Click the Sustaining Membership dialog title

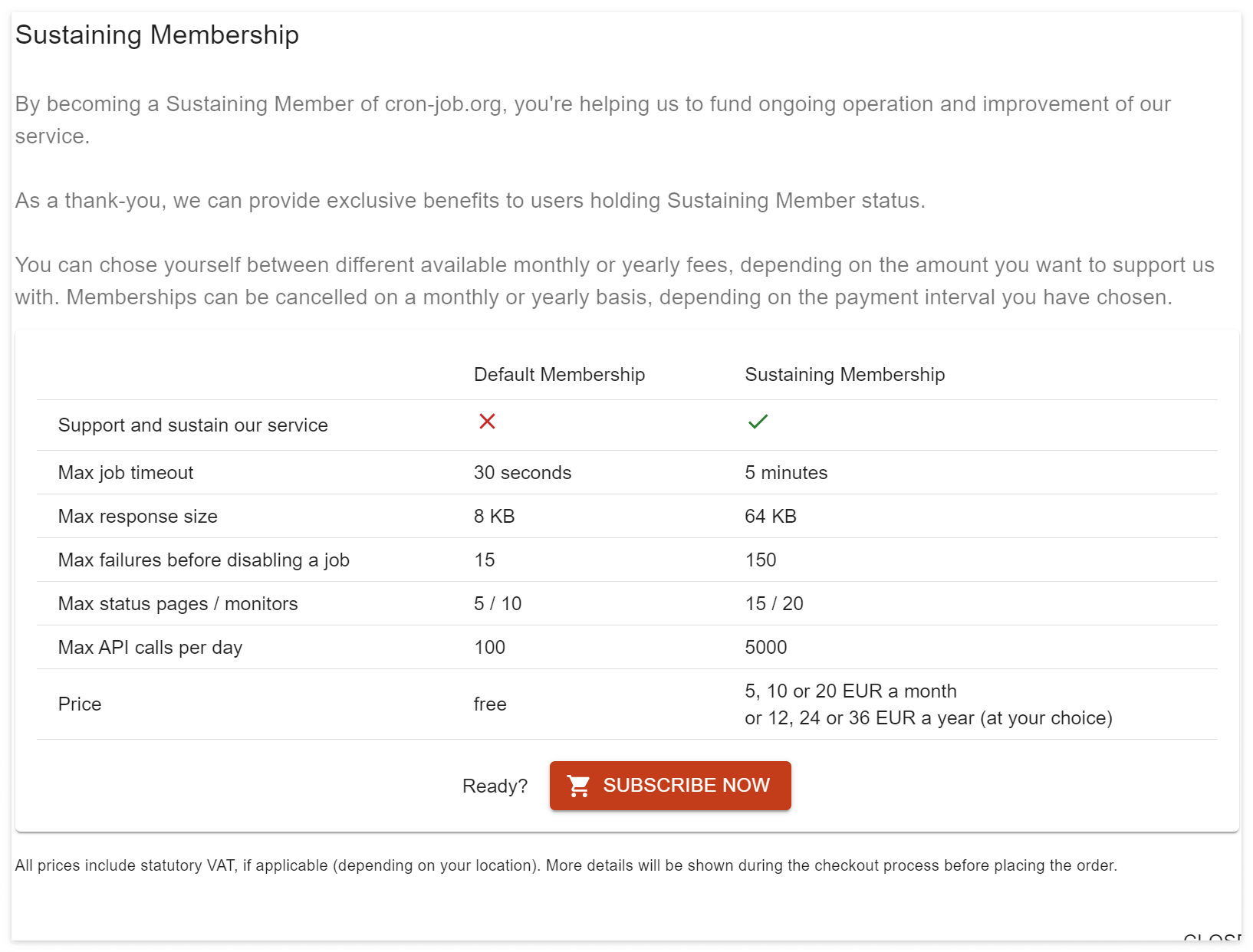(157, 35)
